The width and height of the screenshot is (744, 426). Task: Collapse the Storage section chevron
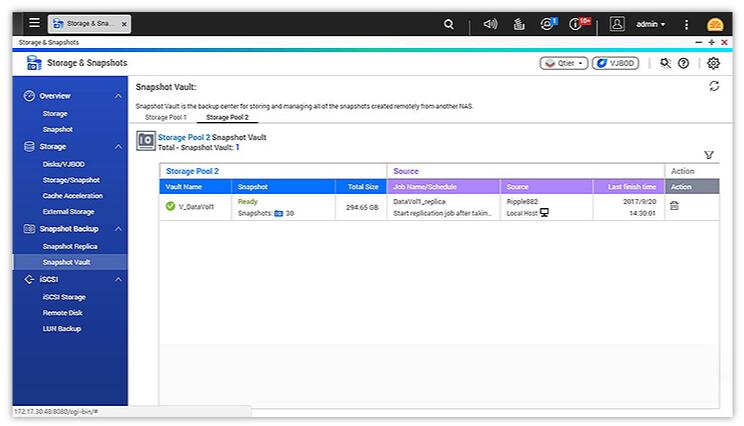[118, 147]
